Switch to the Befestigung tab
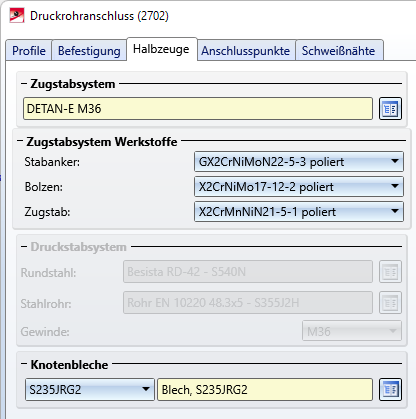The width and height of the screenshot is (416, 419). point(89,51)
